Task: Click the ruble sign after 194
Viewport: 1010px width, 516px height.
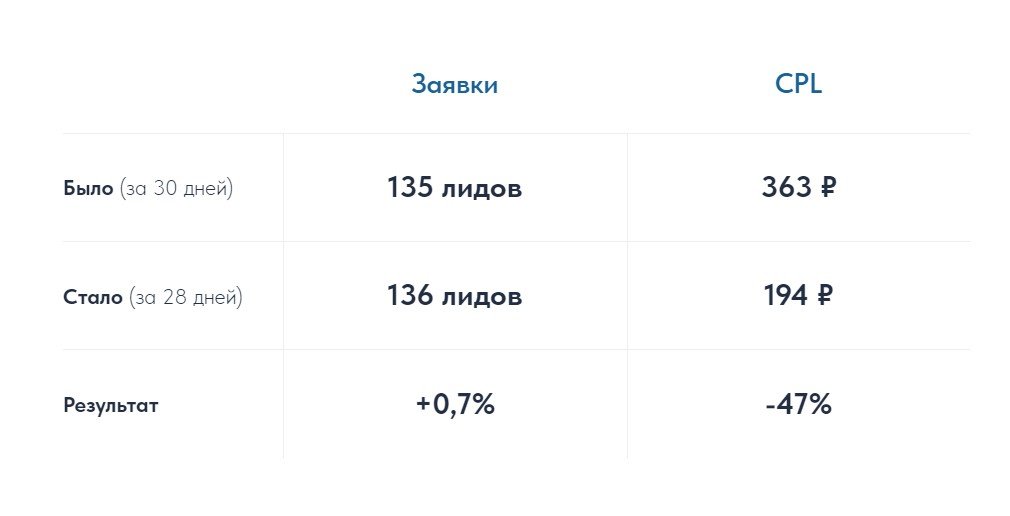Action: (825, 296)
